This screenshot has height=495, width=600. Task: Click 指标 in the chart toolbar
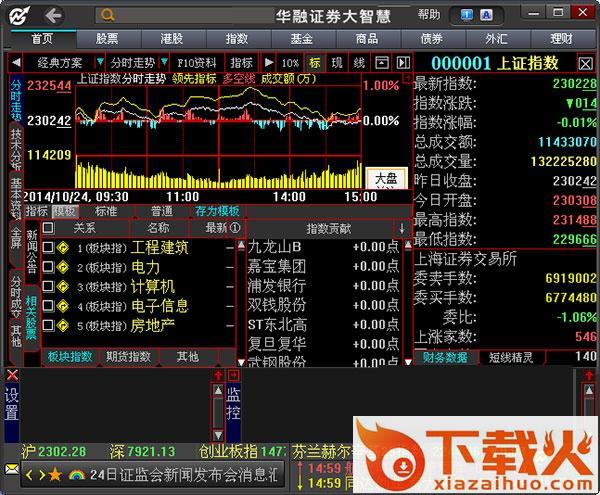[241, 63]
